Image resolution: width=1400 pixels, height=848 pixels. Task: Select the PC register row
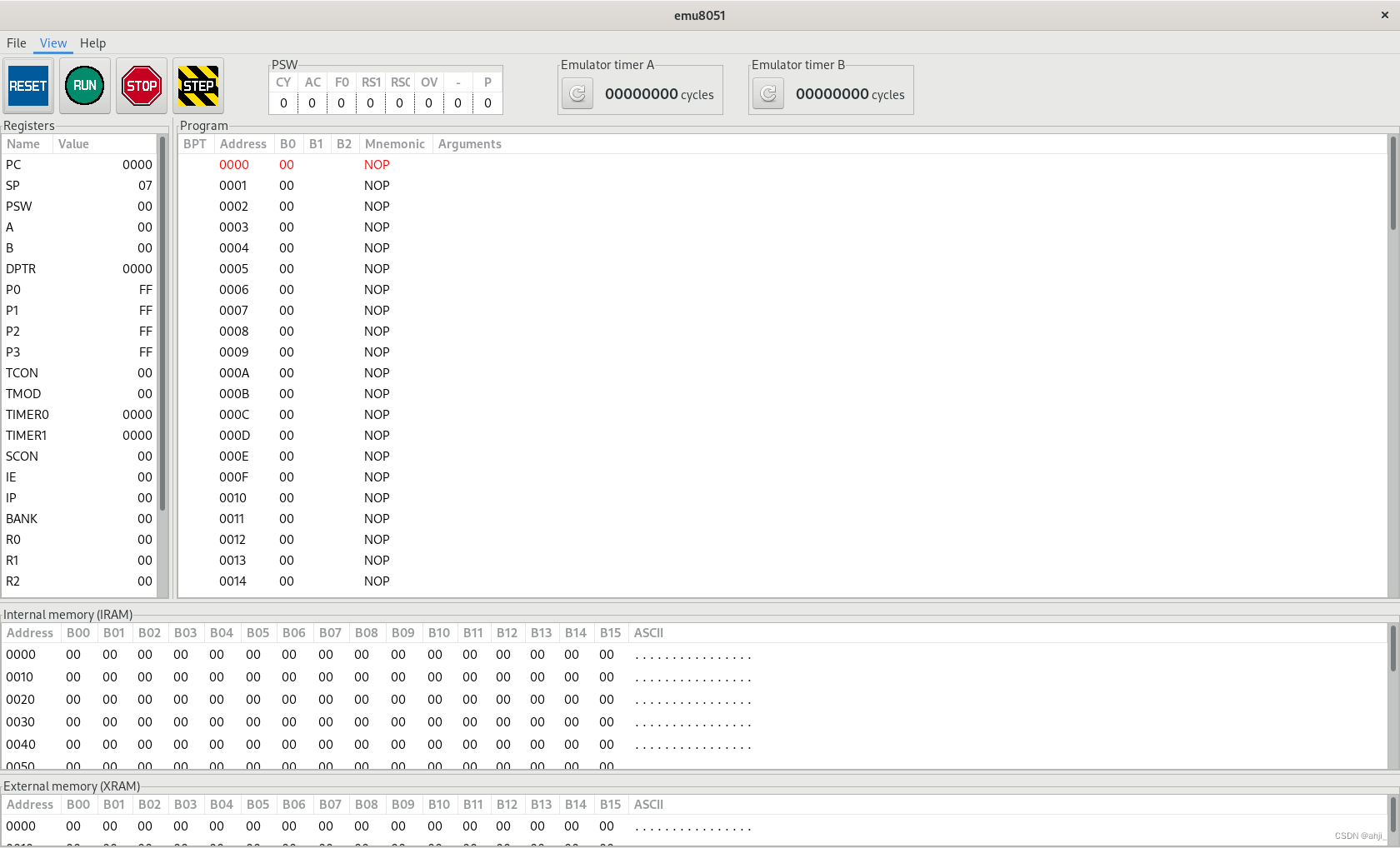79,165
